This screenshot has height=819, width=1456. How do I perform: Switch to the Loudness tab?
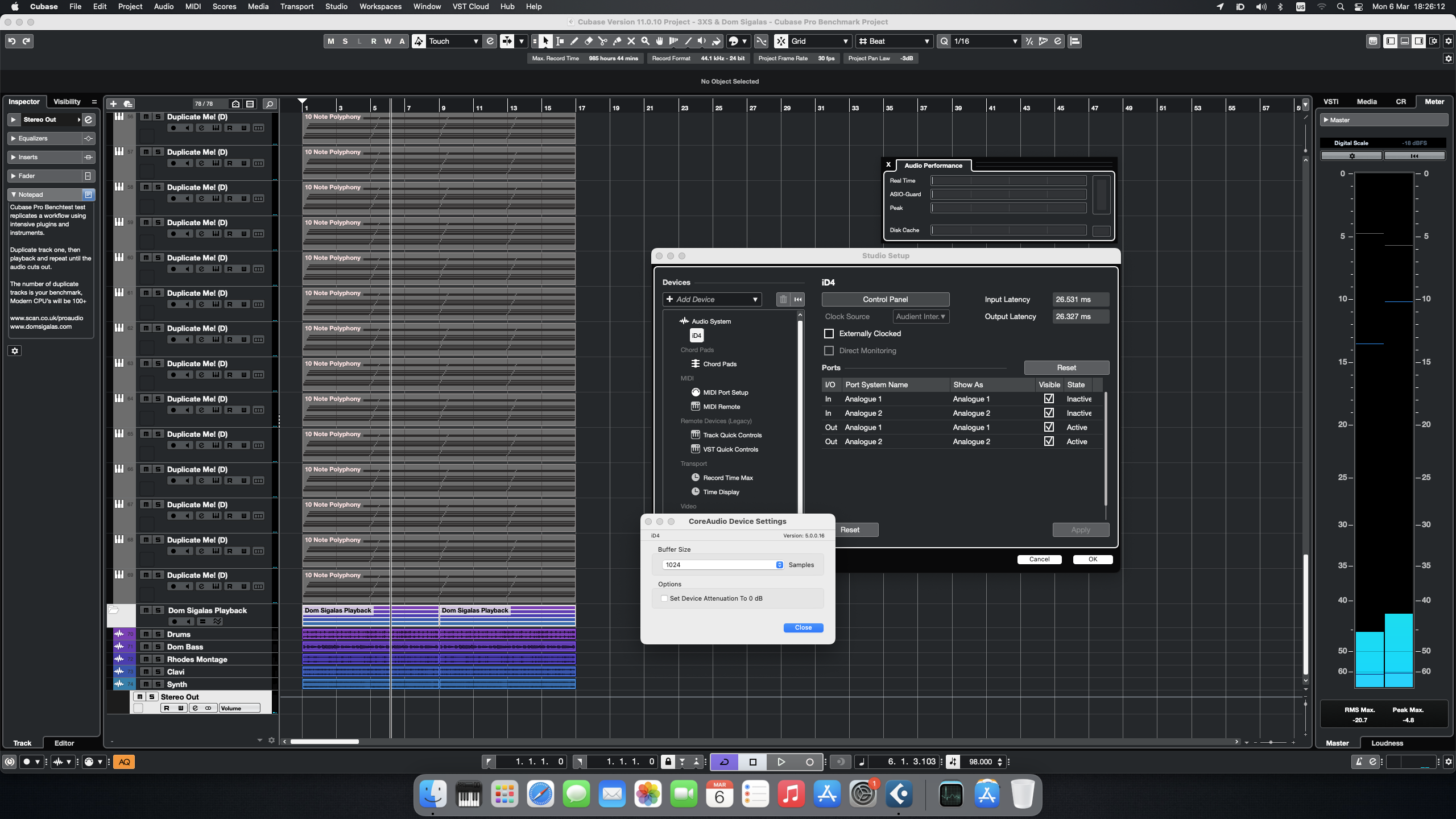pos(1387,743)
